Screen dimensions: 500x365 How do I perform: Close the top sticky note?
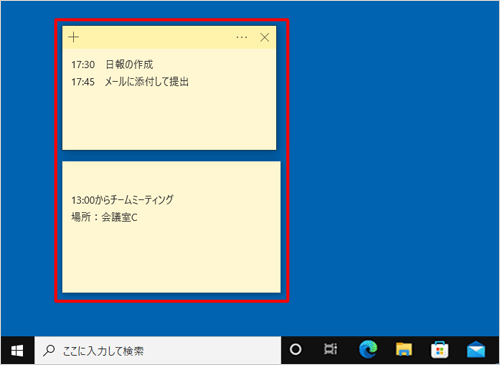[x=265, y=37]
